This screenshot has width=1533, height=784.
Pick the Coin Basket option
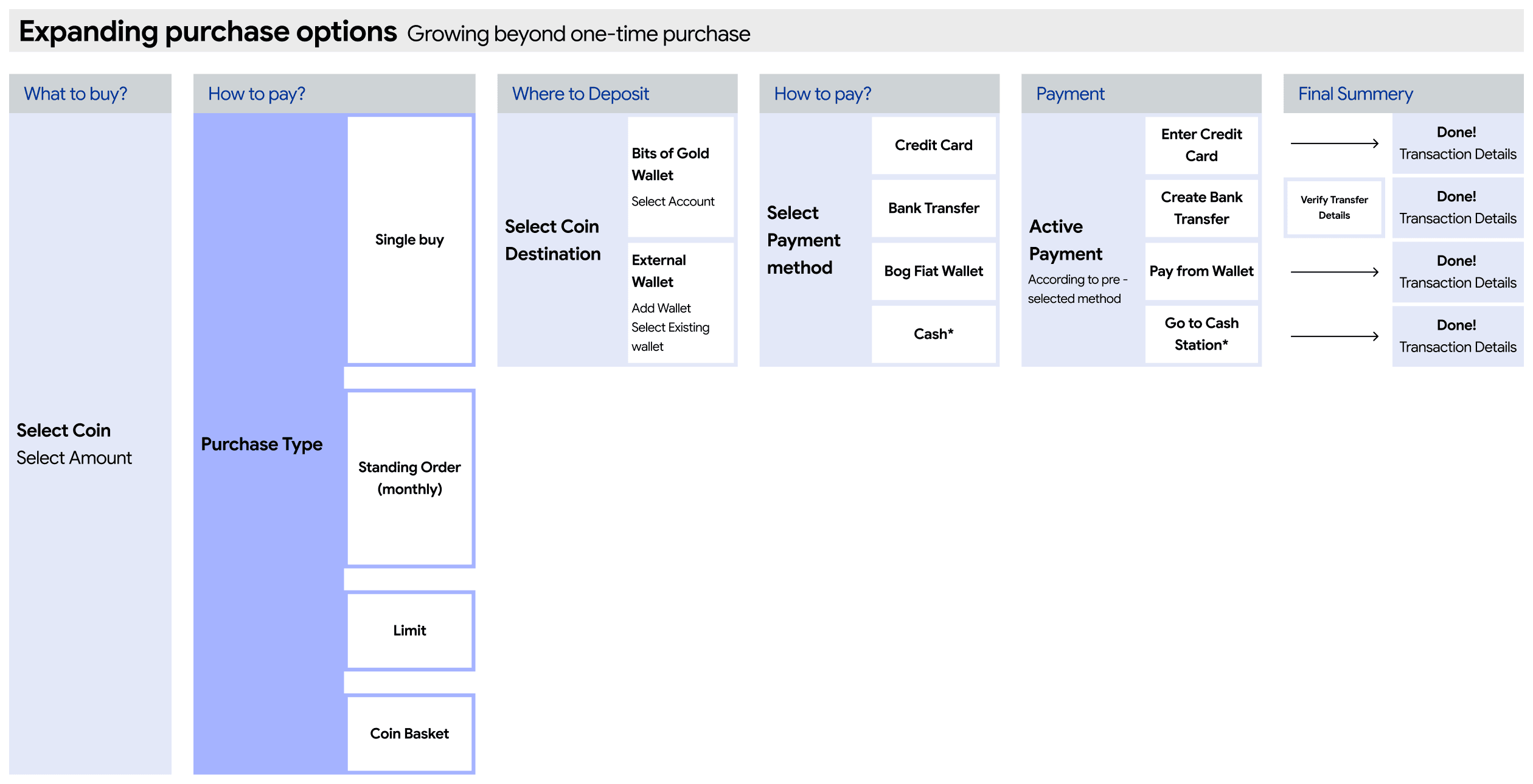click(410, 734)
